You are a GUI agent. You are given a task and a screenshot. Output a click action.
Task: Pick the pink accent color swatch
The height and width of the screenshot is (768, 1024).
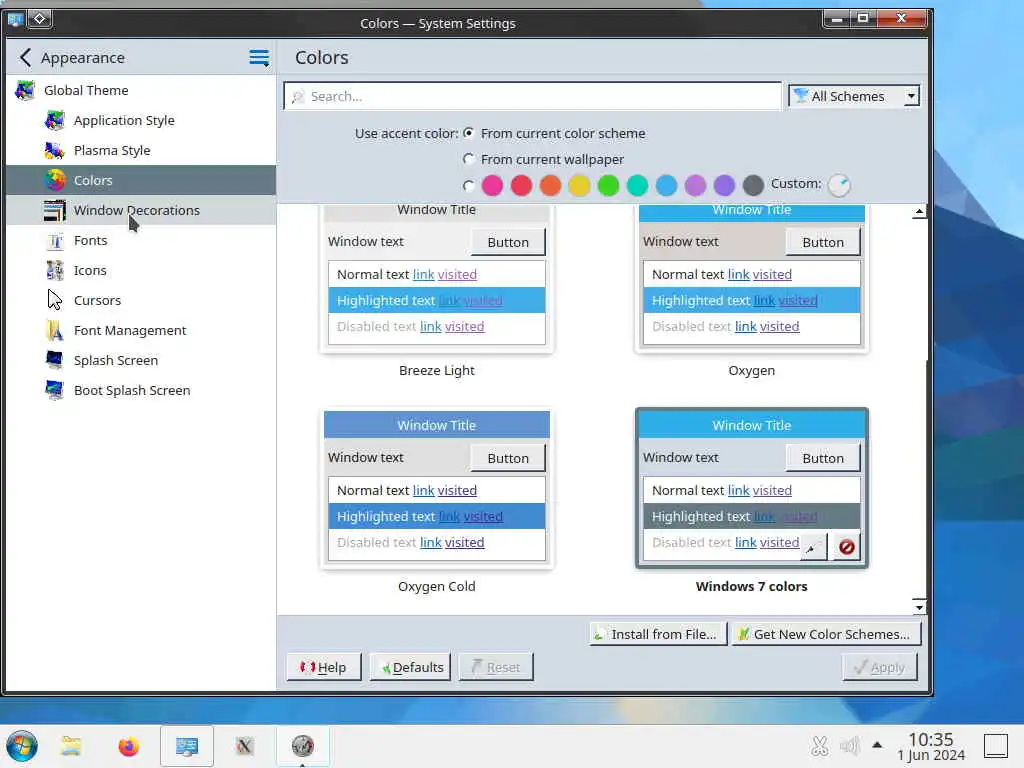(x=492, y=185)
